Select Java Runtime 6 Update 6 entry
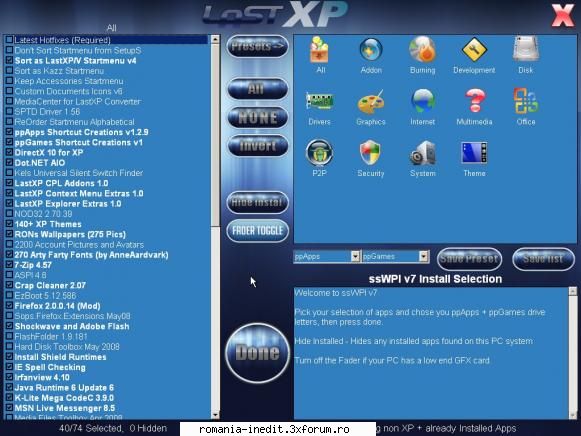This screenshot has width=581, height=436. coord(64,387)
